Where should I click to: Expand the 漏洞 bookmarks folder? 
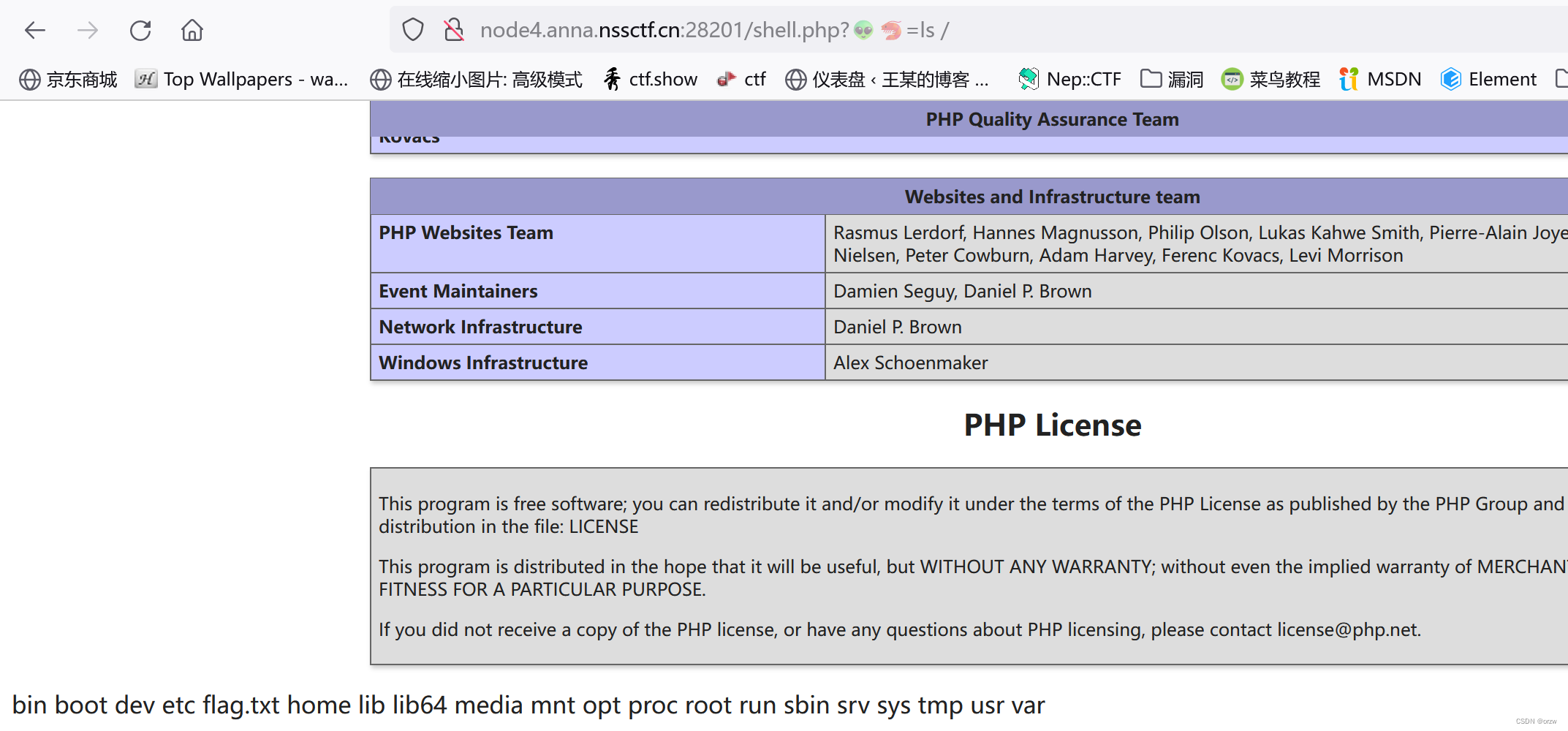[x=1171, y=79]
